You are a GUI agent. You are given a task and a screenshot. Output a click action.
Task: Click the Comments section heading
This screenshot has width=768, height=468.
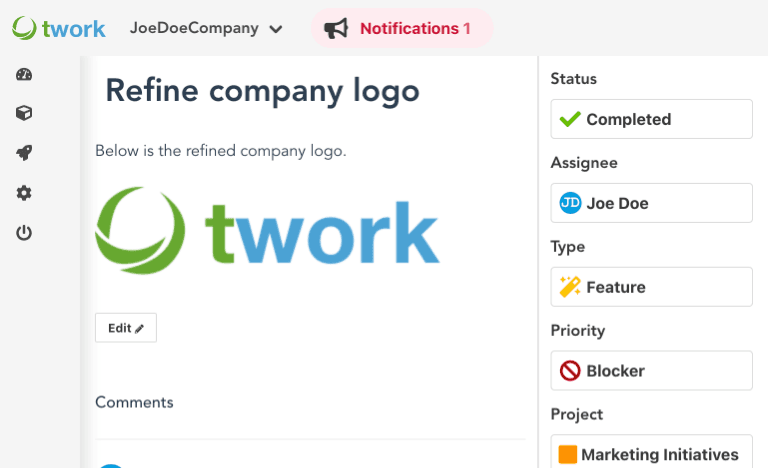coord(134,402)
